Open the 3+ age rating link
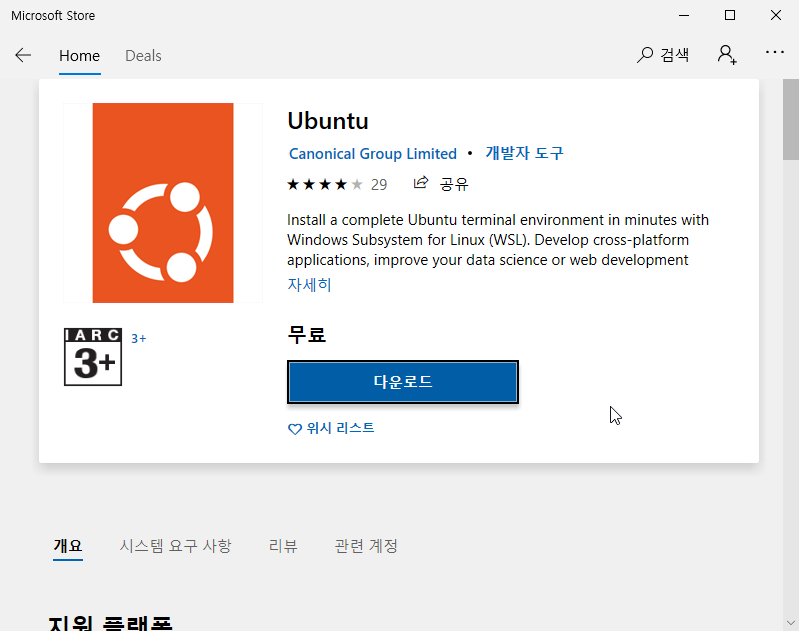799x631 pixels. point(139,338)
